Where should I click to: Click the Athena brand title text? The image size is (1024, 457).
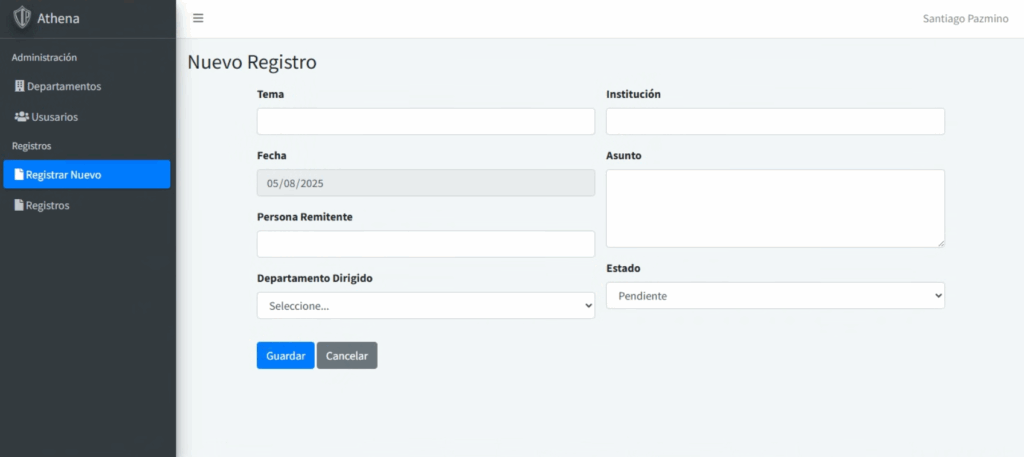[58, 18]
